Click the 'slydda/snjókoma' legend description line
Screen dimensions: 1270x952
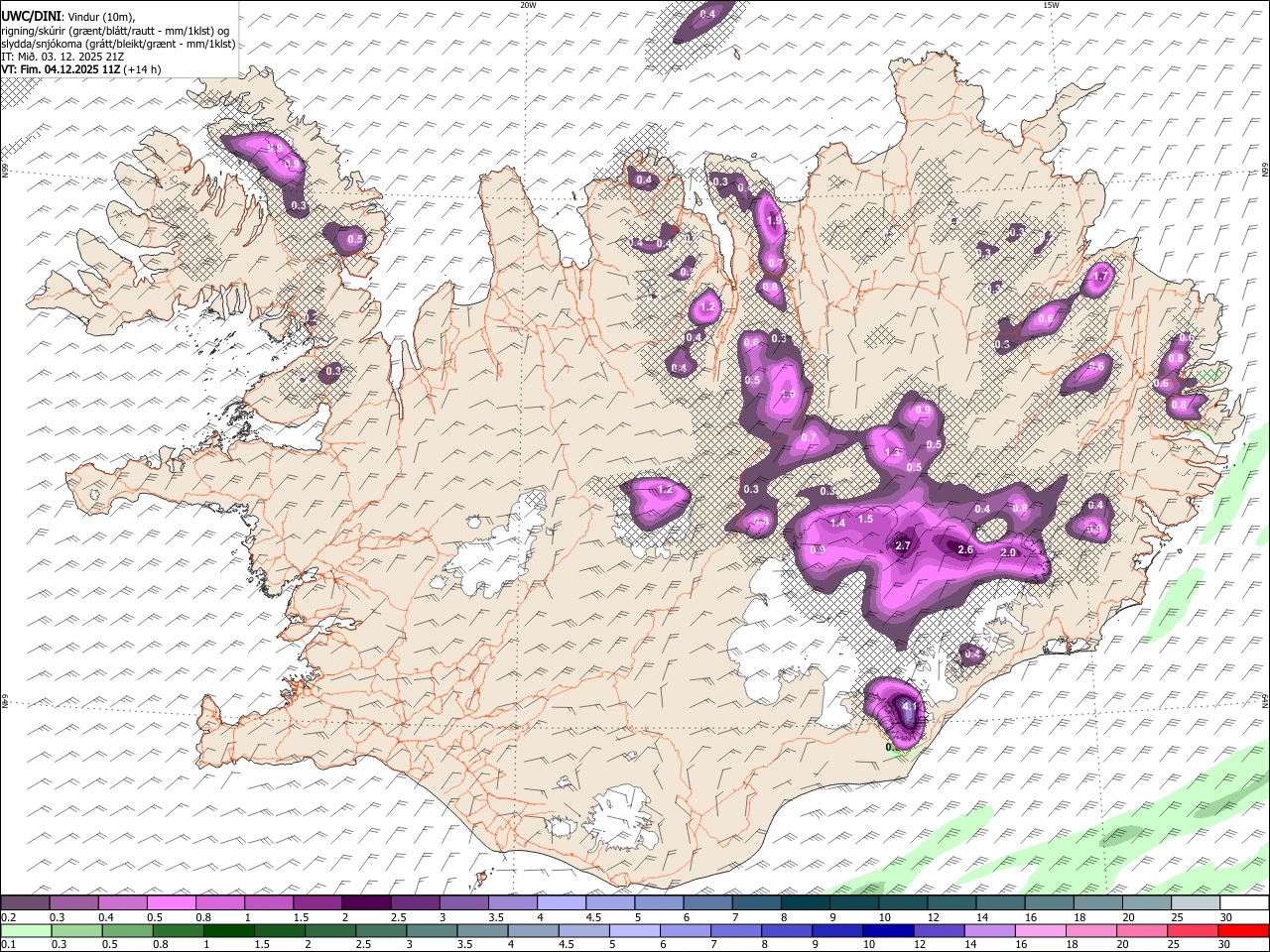click(118, 44)
